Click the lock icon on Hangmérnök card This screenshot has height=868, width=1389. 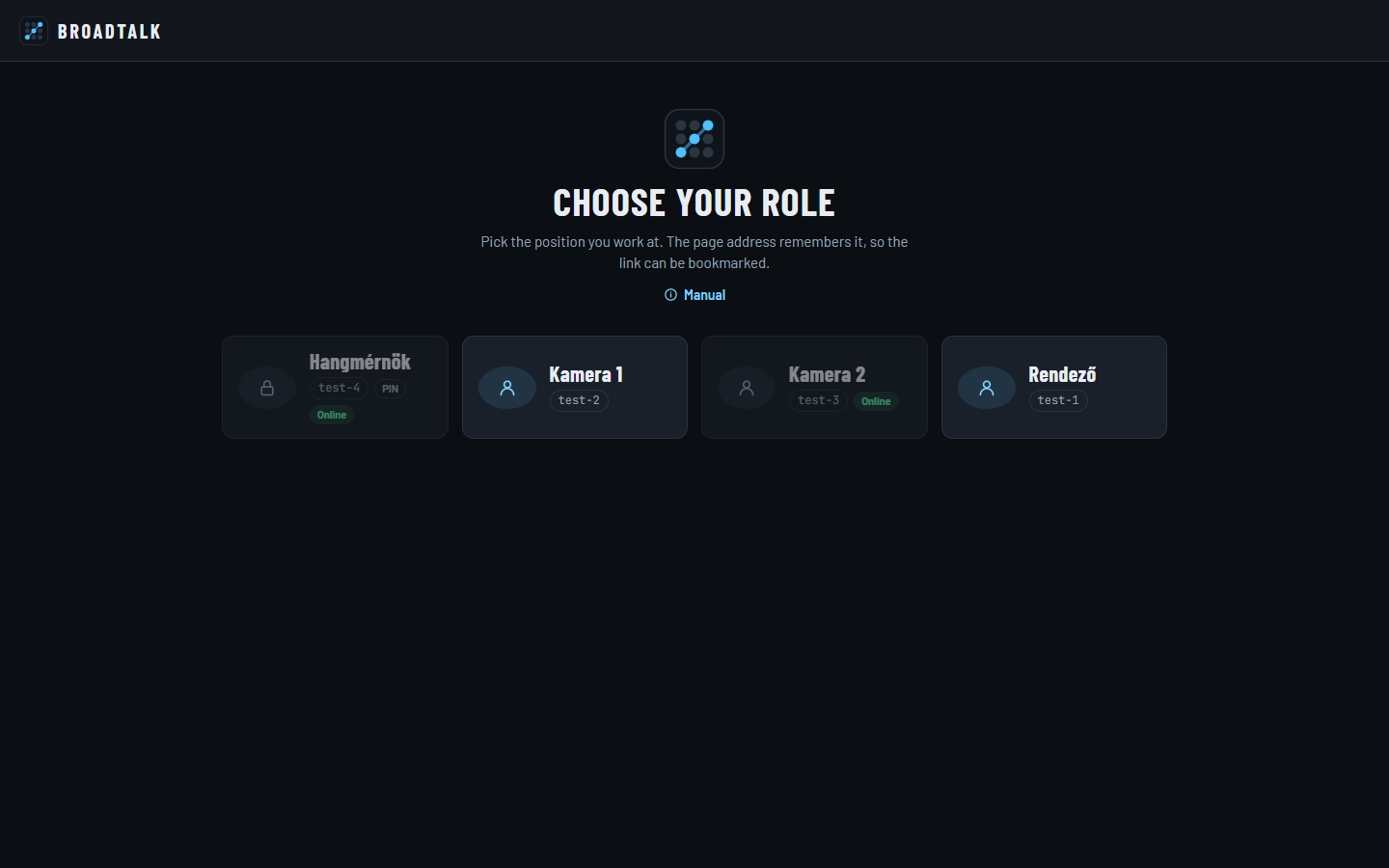[x=267, y=388]
